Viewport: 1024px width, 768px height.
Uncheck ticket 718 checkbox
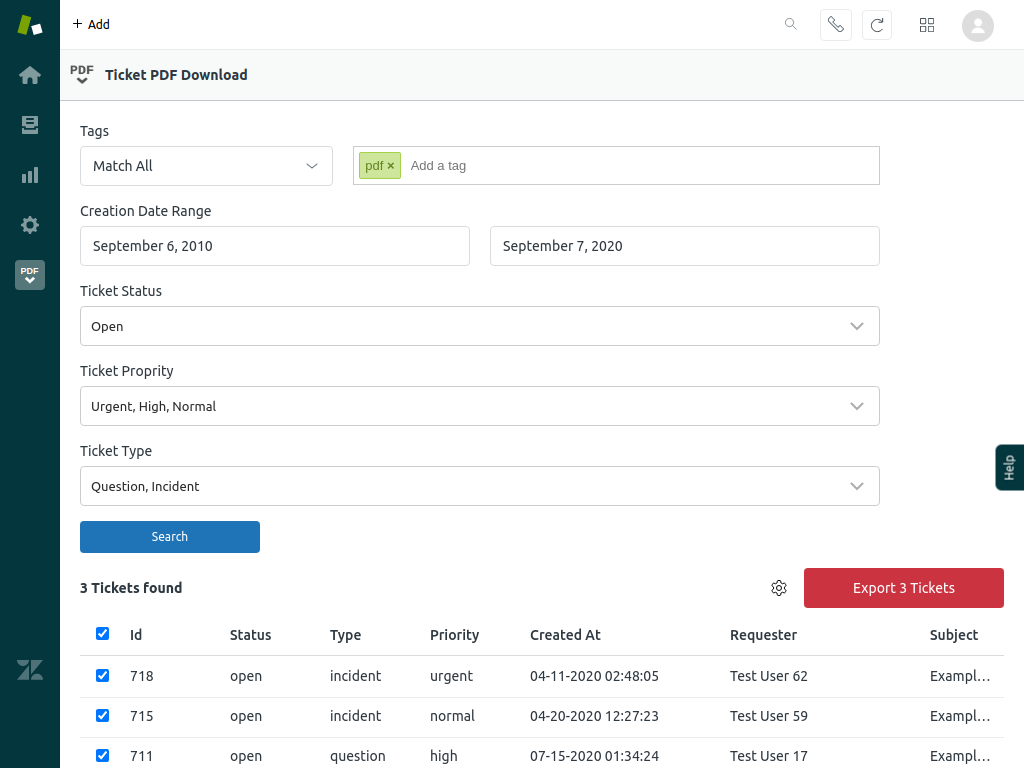coord(102,676)
